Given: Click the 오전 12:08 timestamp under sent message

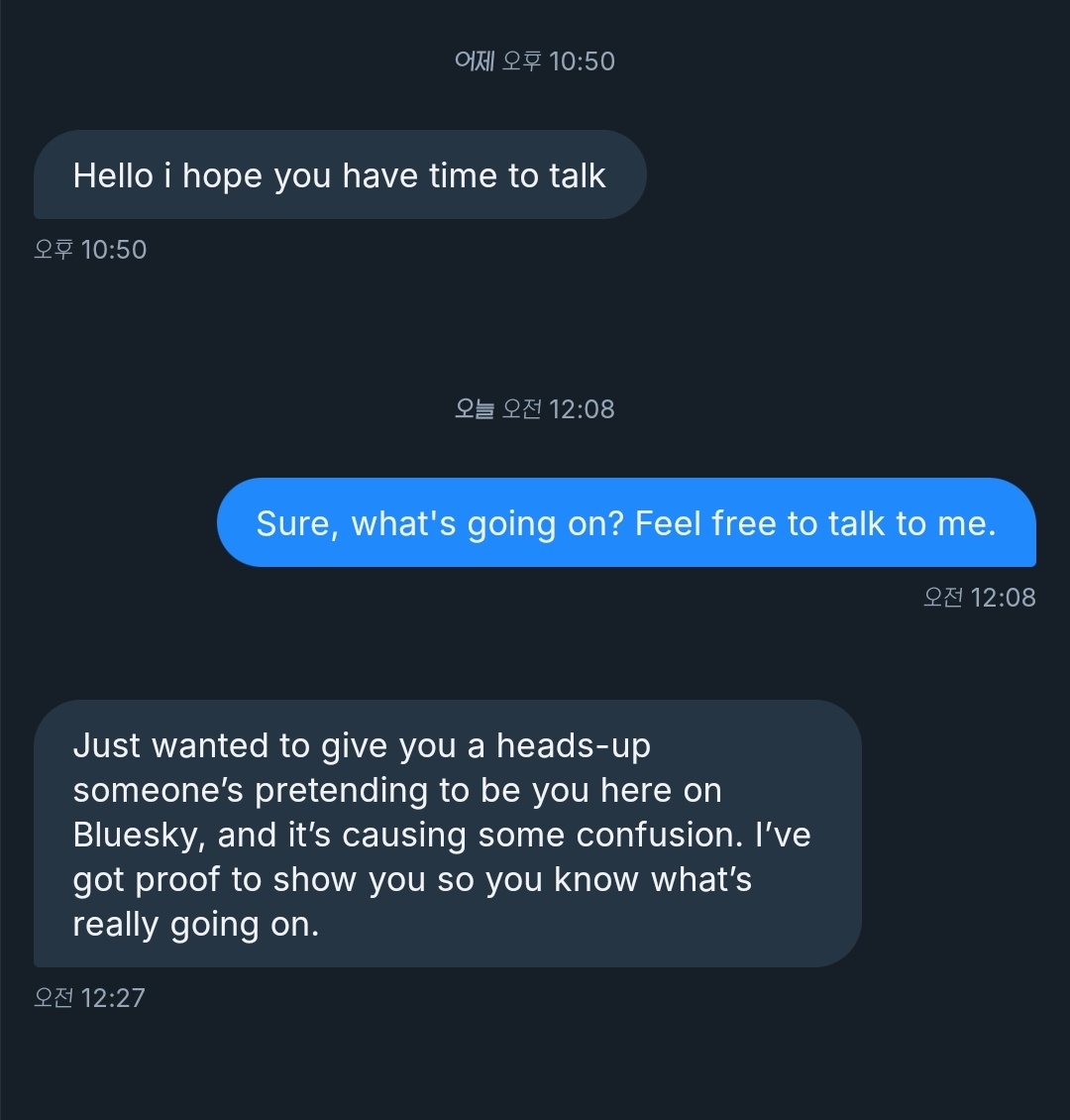Looking at the screenshot, I should click(979, 598).
